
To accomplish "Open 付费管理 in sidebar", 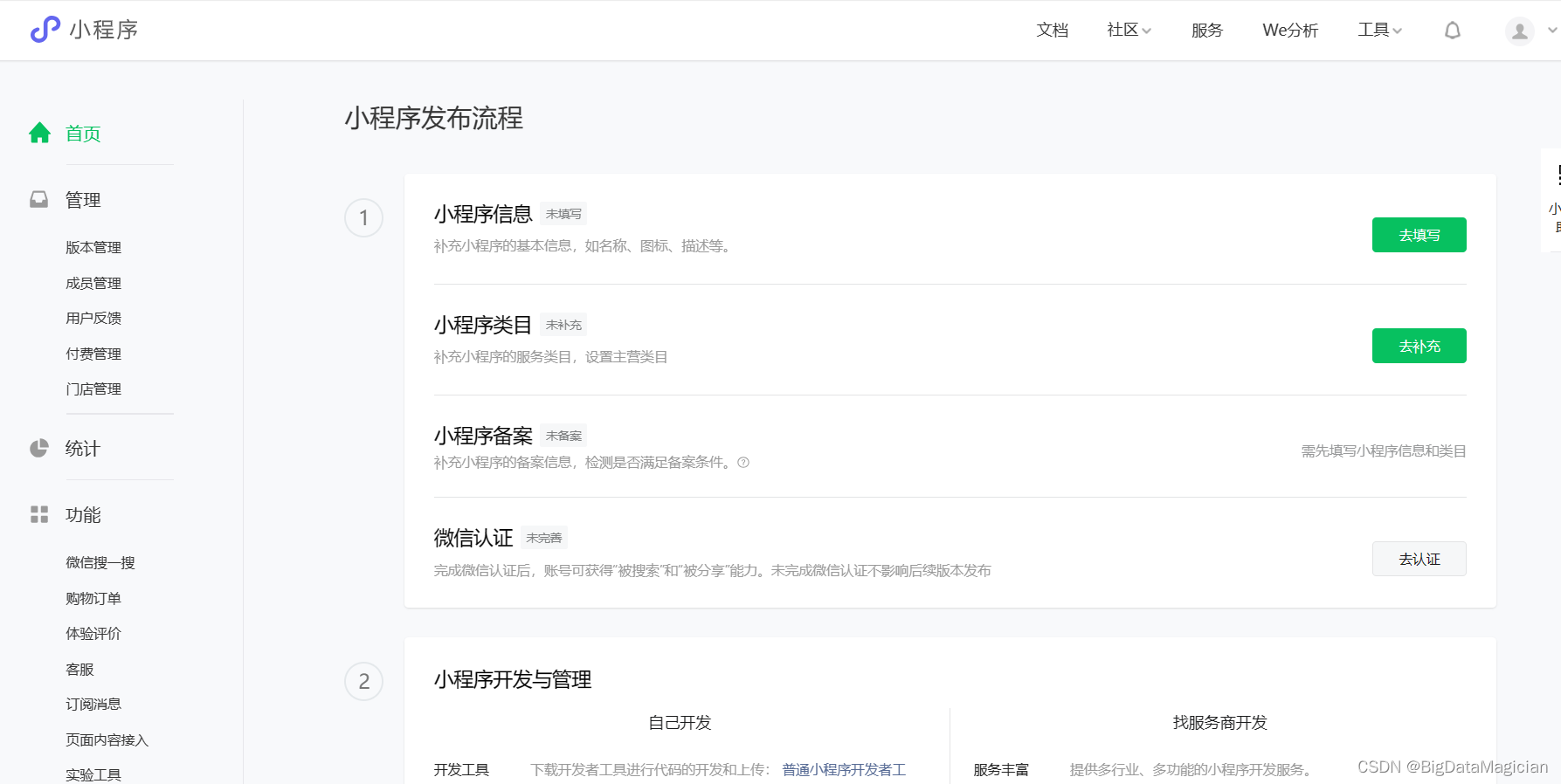I will pyautogui.click(x=93, y=354).
